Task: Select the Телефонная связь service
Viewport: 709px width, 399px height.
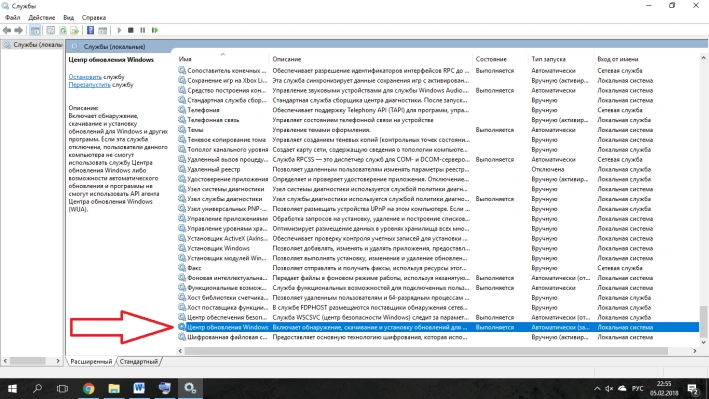Action: tap(213, 120)
